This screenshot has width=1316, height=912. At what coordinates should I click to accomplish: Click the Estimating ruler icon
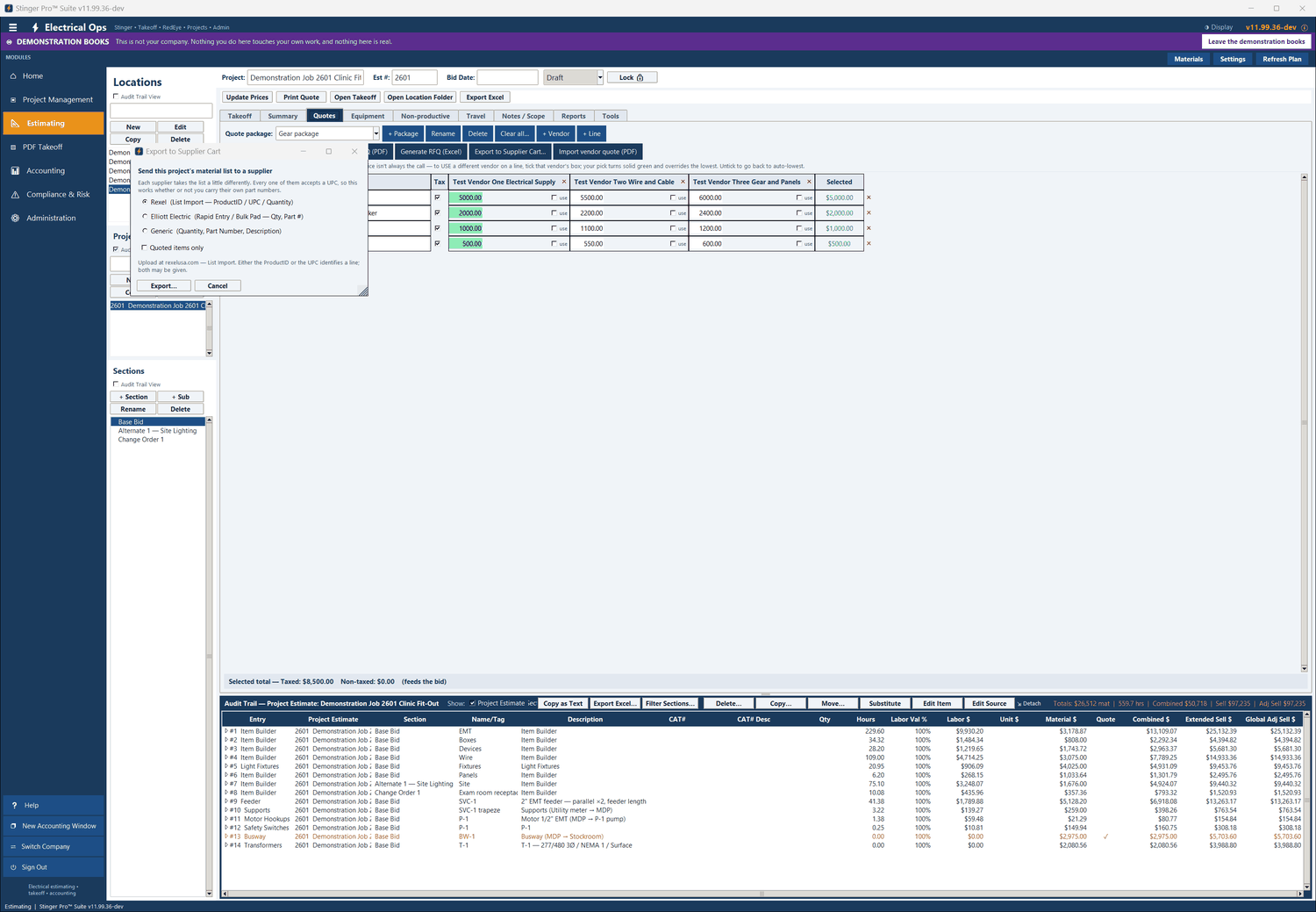[15, 124]
